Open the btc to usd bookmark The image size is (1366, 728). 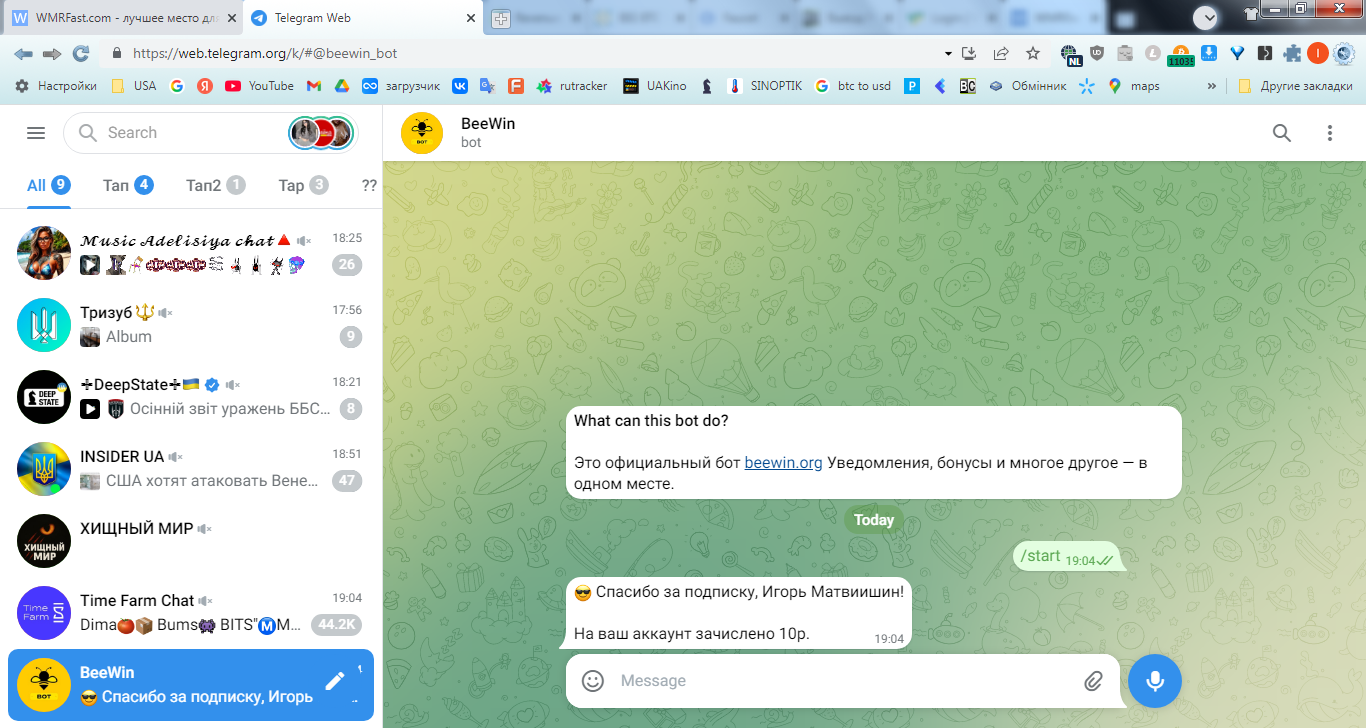[x=853, y=86]
